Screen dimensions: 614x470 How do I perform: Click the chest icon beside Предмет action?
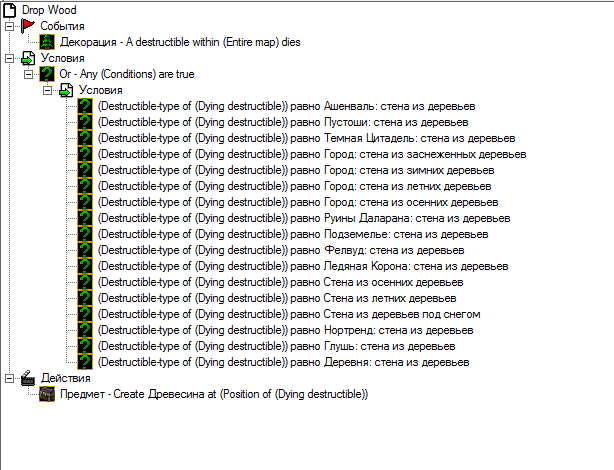point(47,394)
